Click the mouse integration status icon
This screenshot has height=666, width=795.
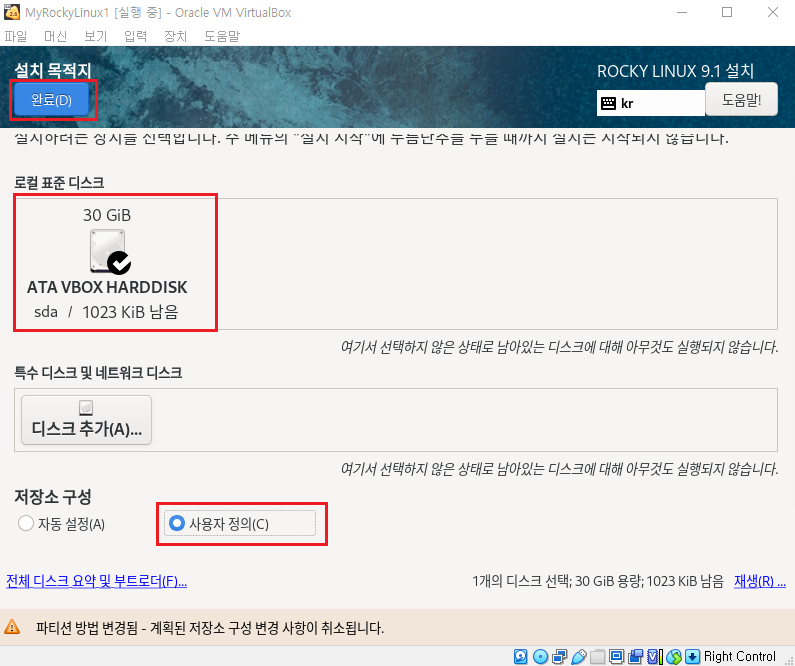click(x=674, y=656)
